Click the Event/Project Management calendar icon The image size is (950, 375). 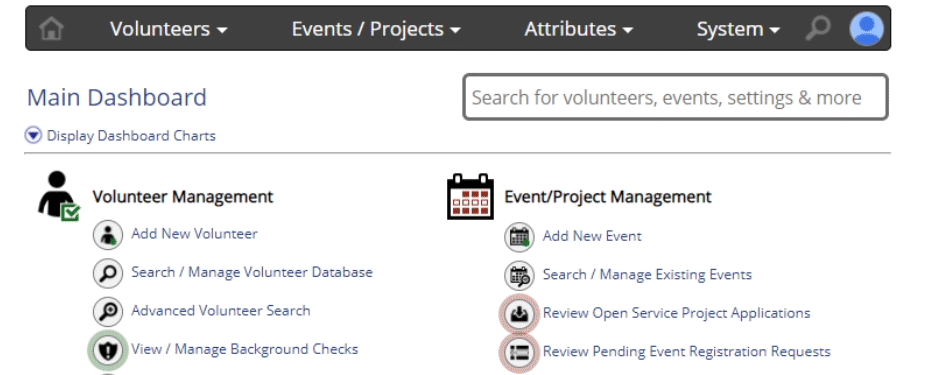470,196
